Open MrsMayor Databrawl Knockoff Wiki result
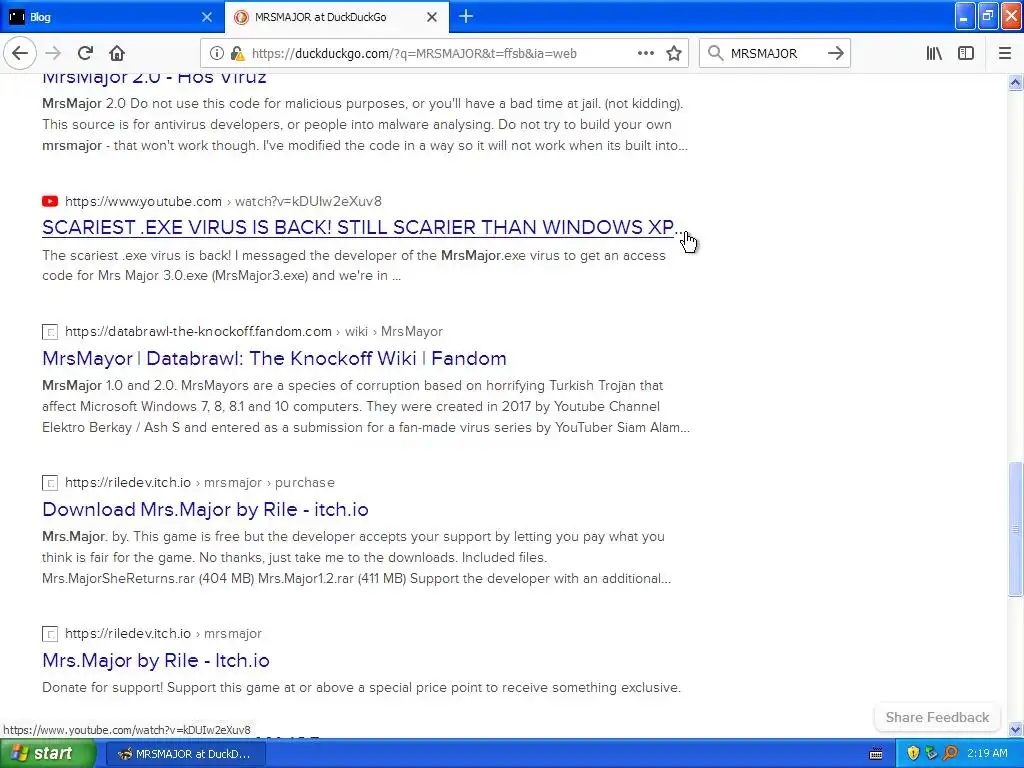1024x768 pixels. (274, 359)
